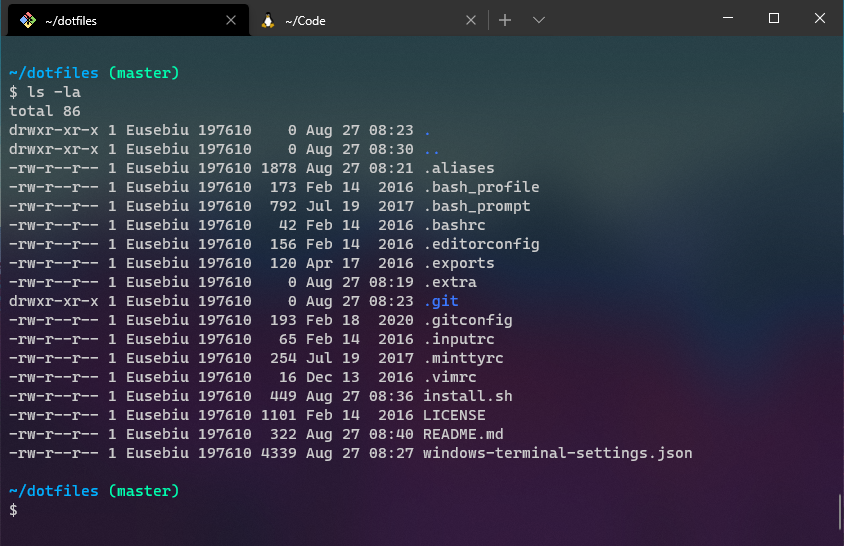Click the README.md file name

click(463, 435)
